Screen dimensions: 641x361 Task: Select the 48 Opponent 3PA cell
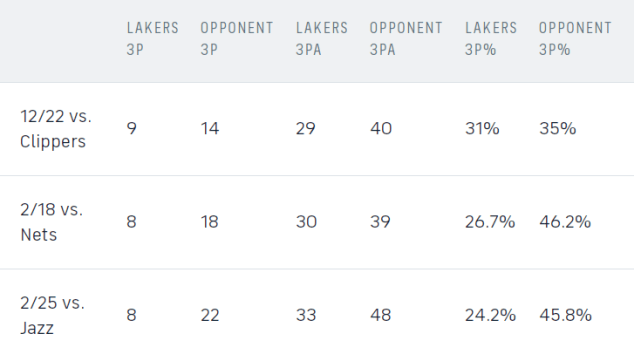click(381, 315)
